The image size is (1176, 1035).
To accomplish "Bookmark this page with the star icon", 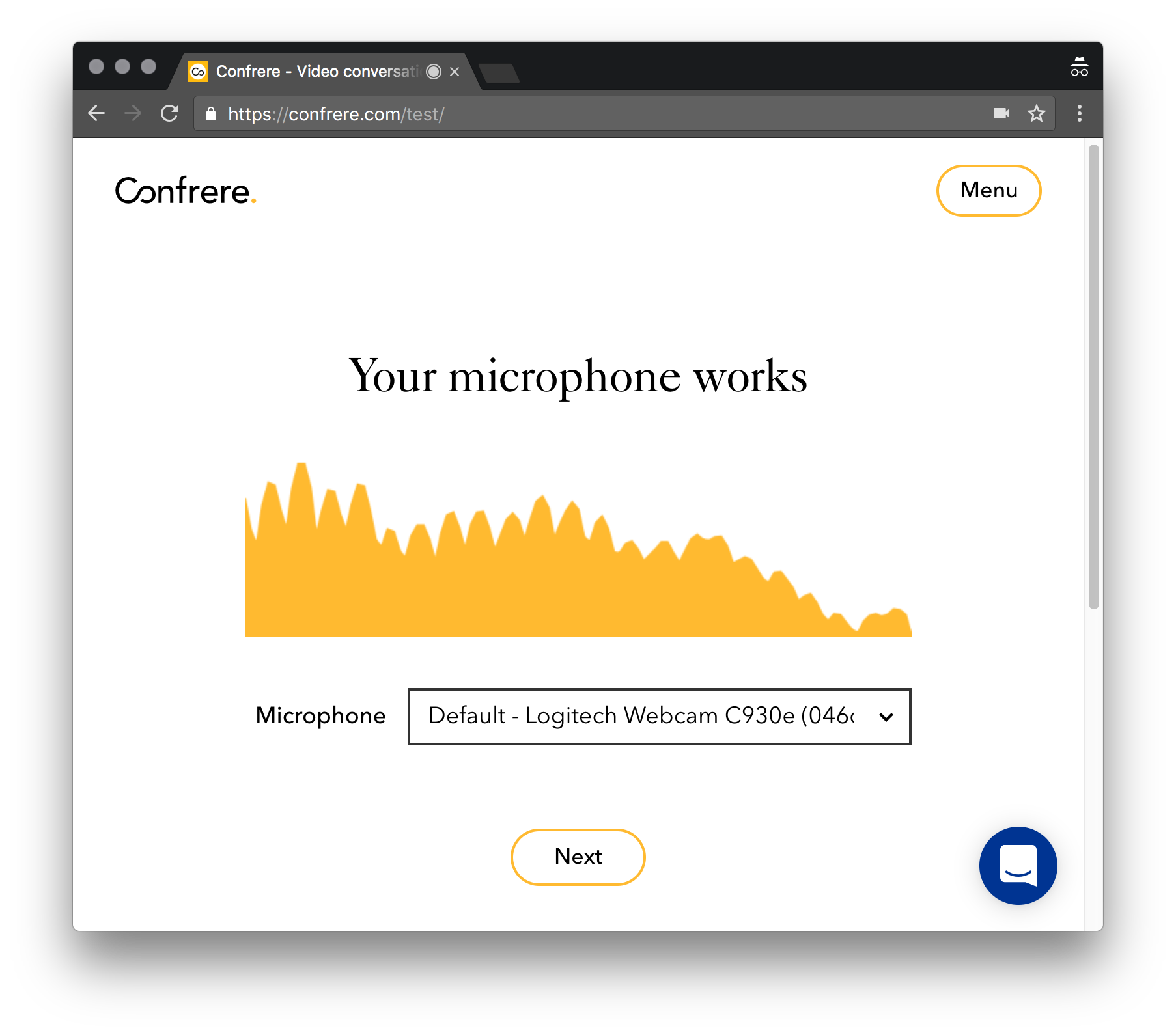I will 1037,113.
